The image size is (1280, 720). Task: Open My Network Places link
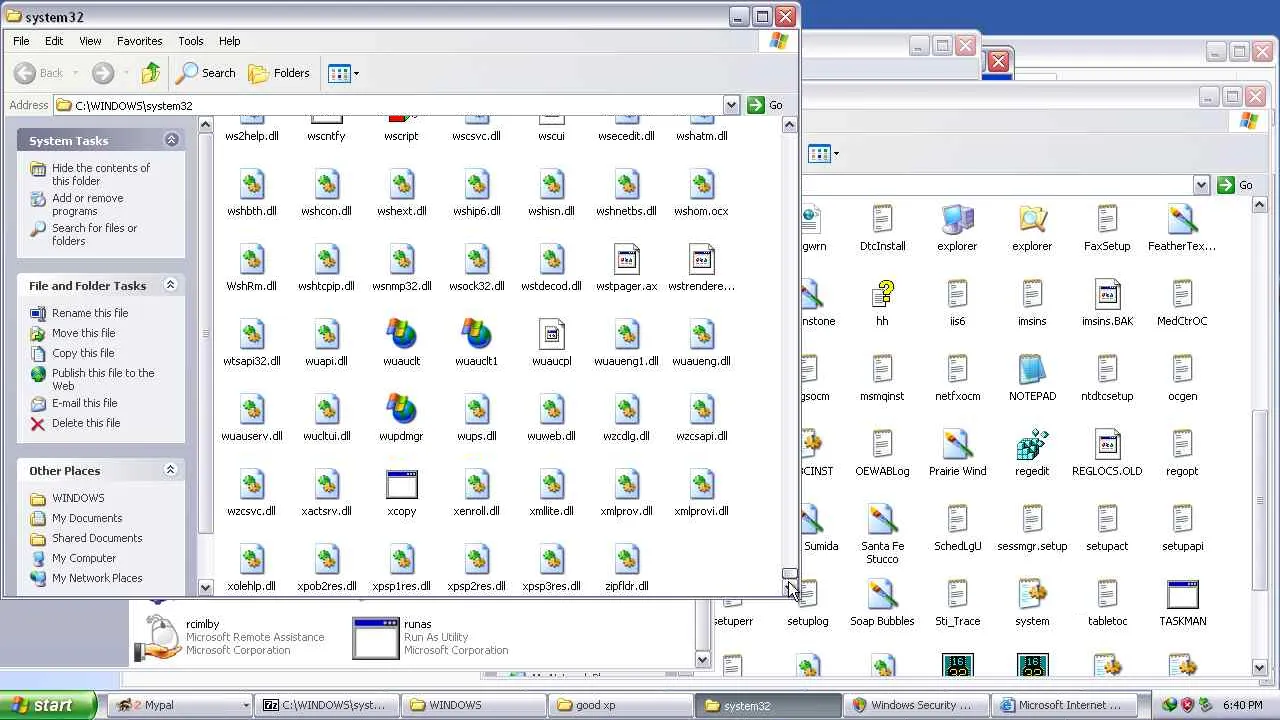pos(97,578)
